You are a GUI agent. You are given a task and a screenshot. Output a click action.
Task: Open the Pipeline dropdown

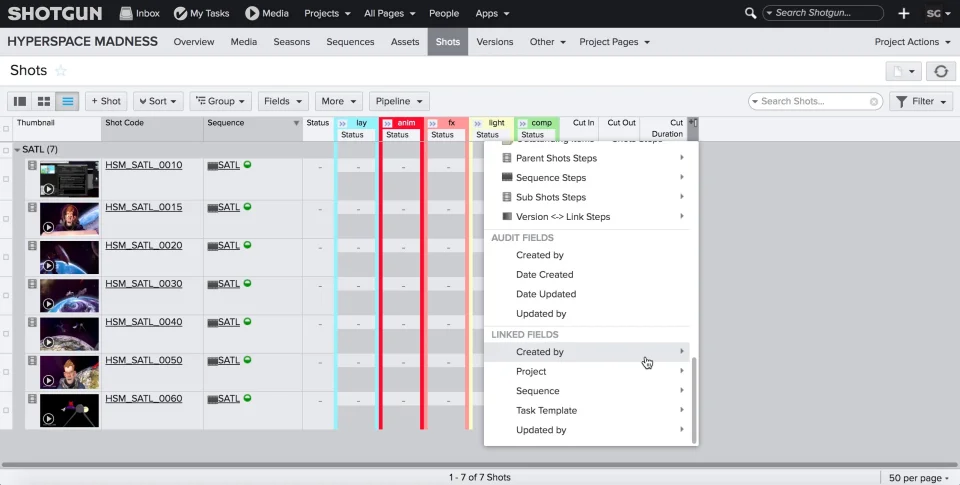click(x=399, y=101)
